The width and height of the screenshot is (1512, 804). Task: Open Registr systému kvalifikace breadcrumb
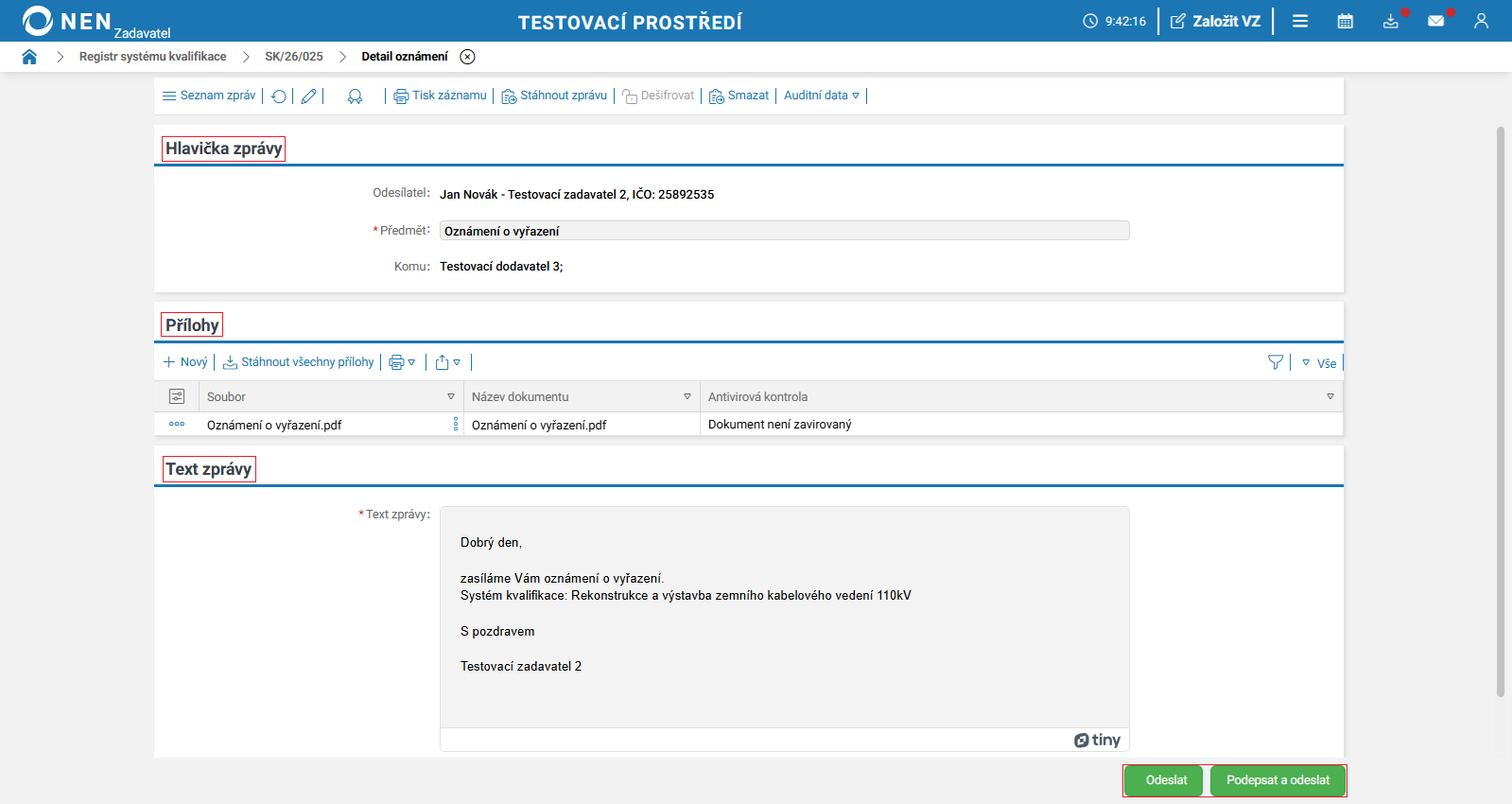[152, 57]
